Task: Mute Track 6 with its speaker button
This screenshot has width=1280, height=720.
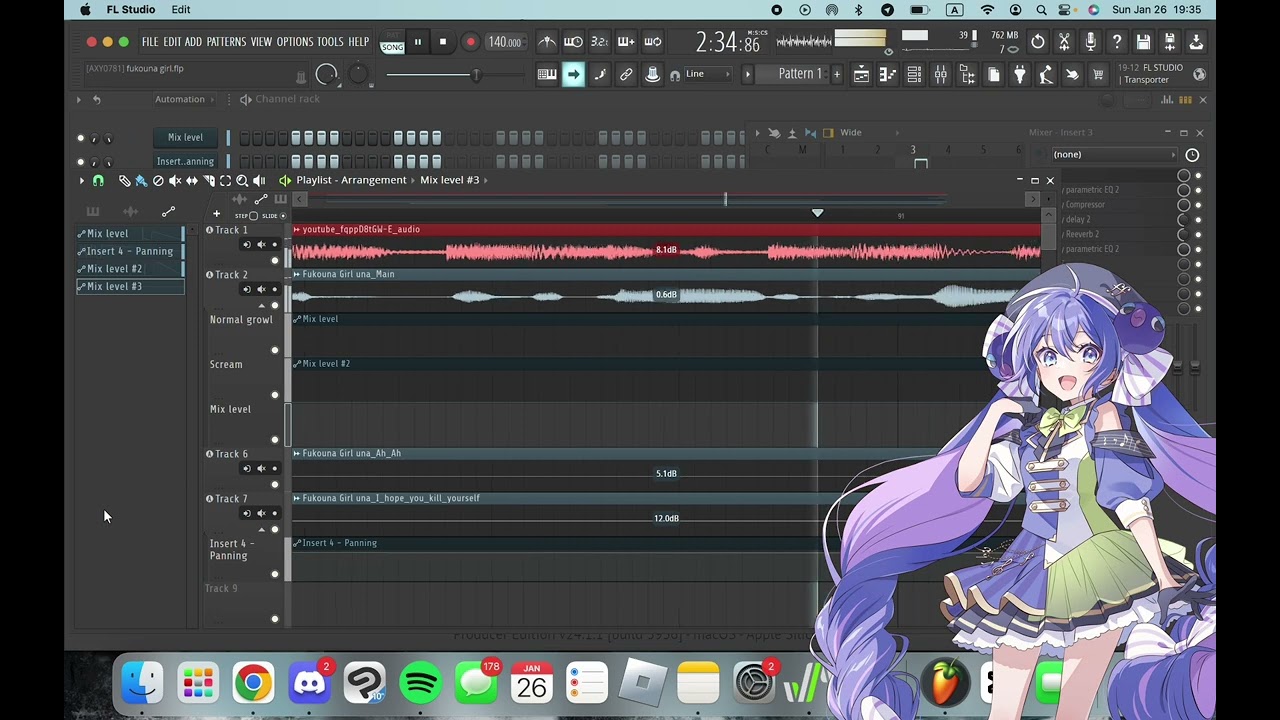Action: pyautogui.click(x=261, y=469)
